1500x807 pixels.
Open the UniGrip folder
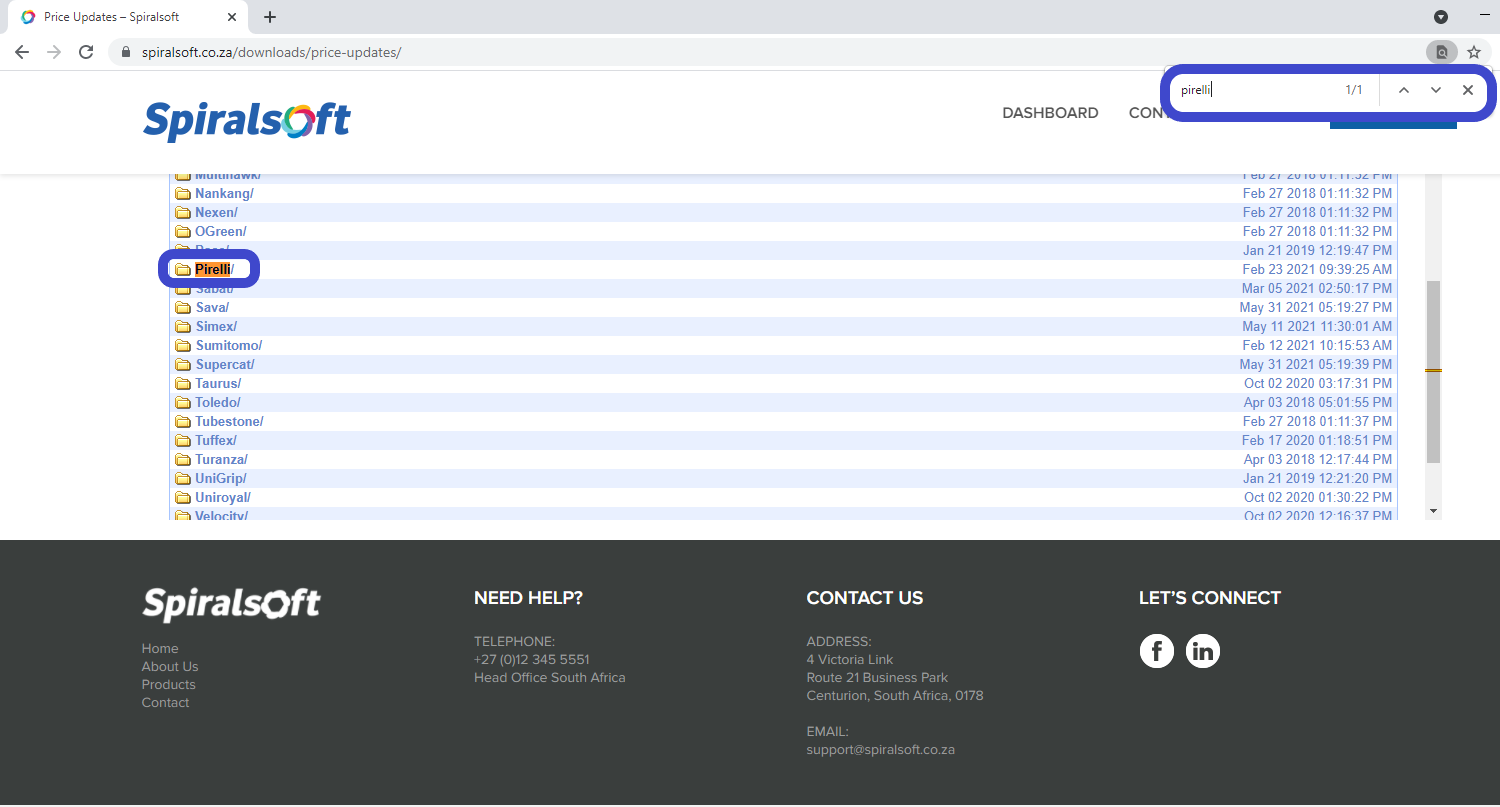click(x=221, y=478)
